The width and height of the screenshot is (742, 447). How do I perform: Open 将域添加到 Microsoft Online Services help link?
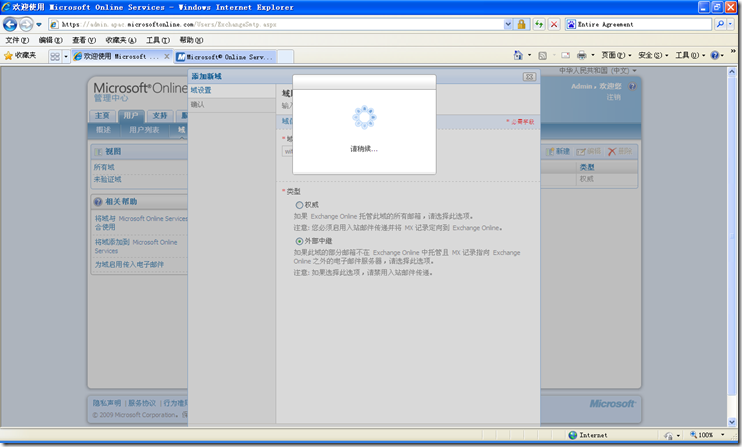coord(136,246)
